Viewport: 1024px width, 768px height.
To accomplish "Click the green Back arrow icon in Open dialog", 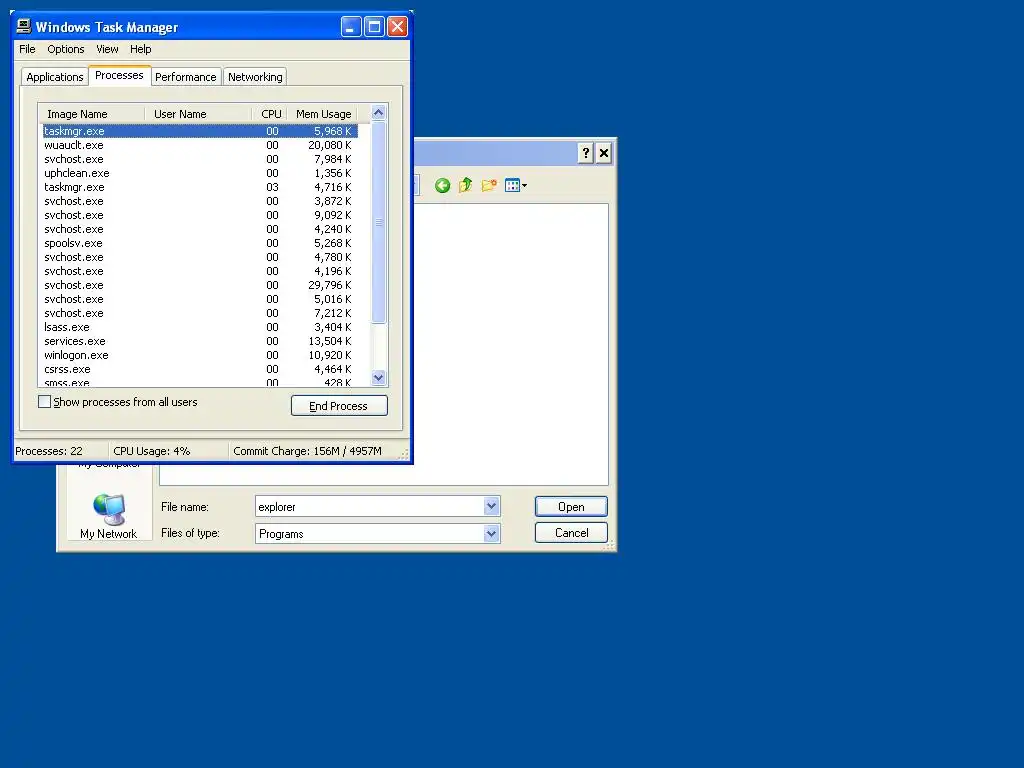I will pos(442,186).
